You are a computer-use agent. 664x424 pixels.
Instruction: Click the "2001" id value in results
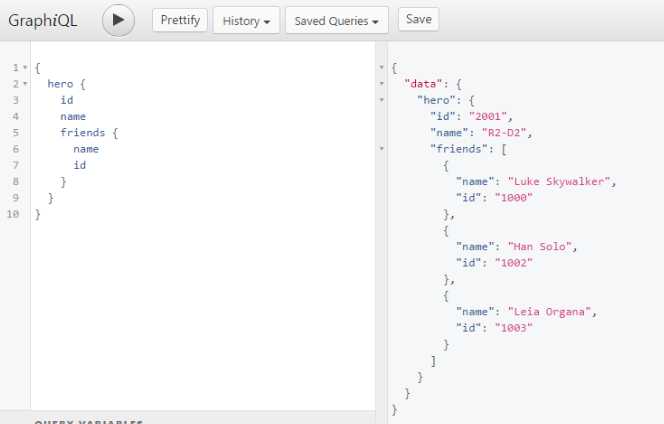(x=488, y=116)
